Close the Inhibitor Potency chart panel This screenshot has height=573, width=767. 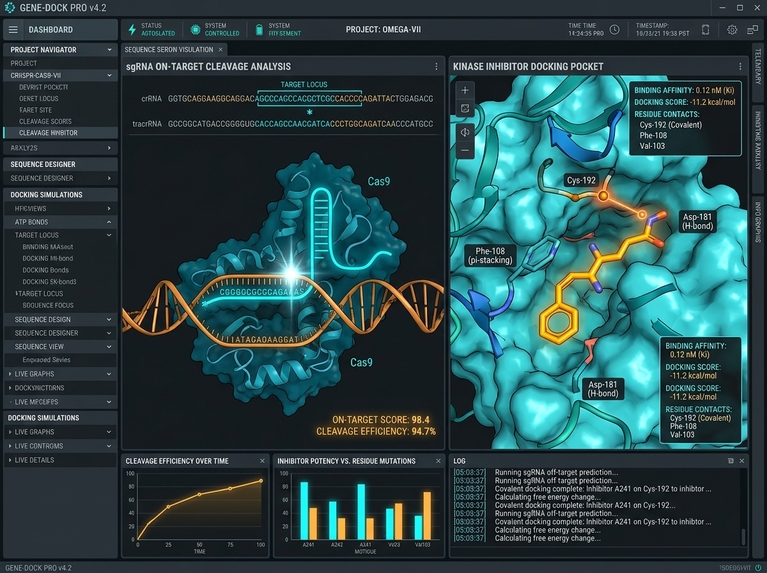pyautogui.click(x=438, y=461)
